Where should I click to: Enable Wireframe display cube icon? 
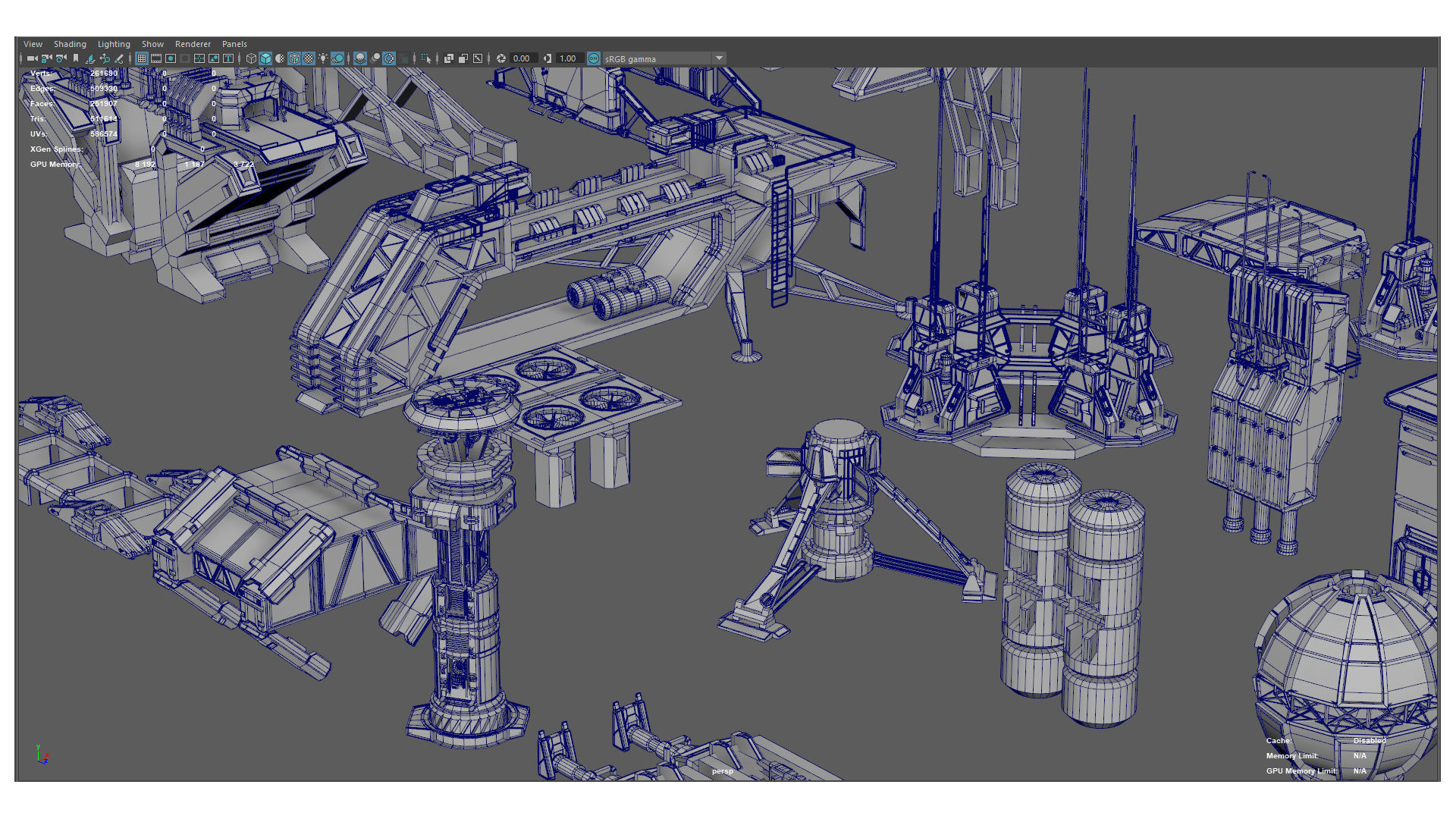[251, 58]
